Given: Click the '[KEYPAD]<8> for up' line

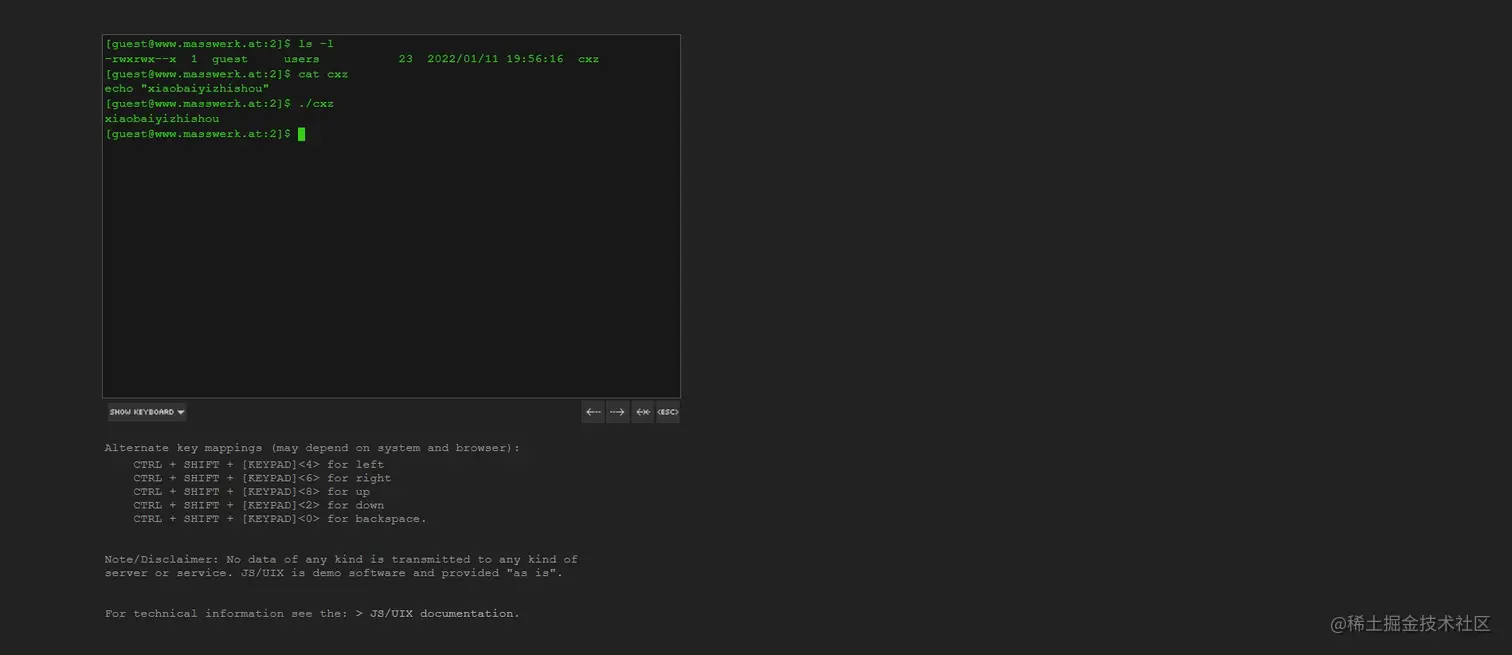Looking at the screenshot, I should click(x=251, y=492).
